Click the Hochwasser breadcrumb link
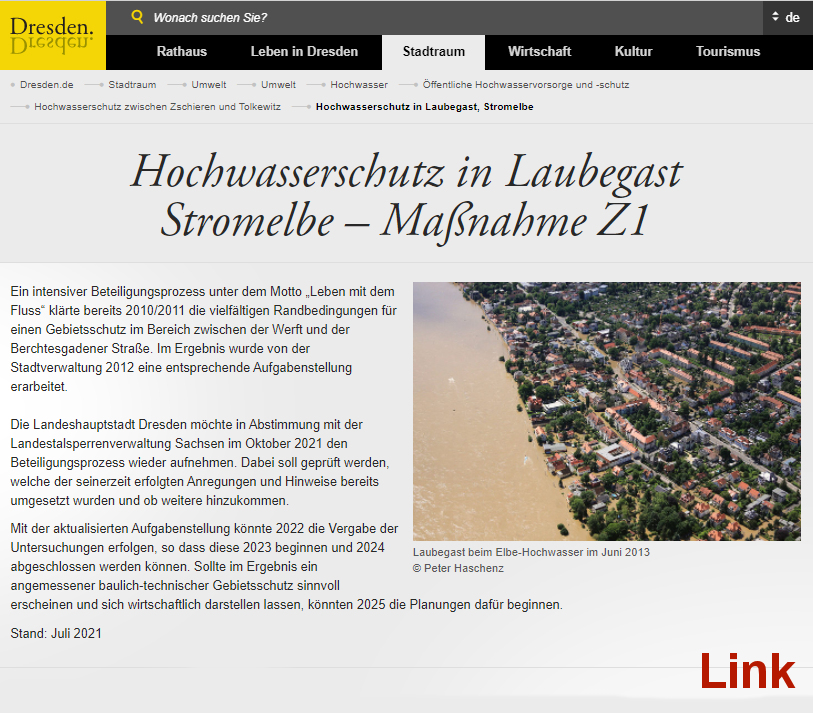The width and height of the screenshot is (813, 713). (x=359, y=85)
